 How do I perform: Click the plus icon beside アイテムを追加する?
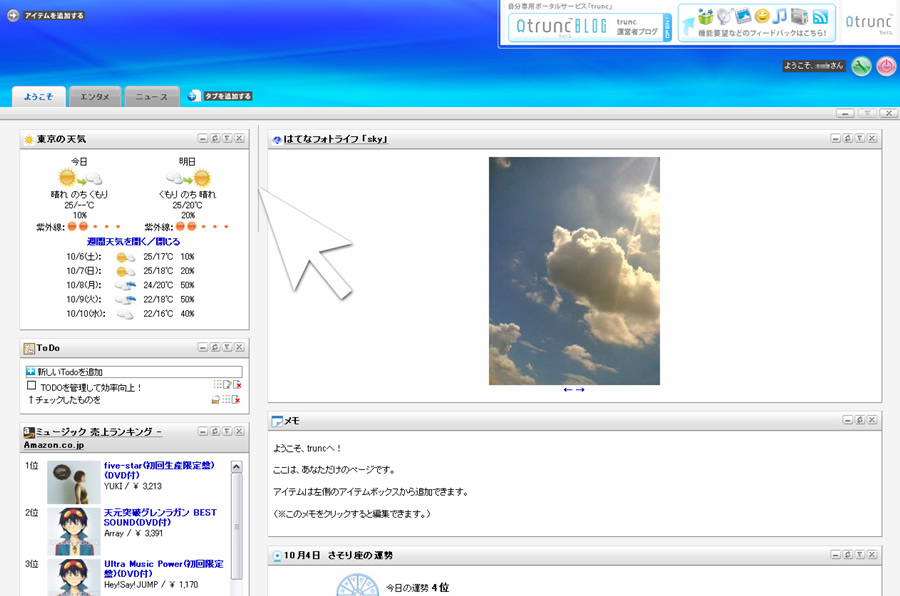(x=13, y=16)
